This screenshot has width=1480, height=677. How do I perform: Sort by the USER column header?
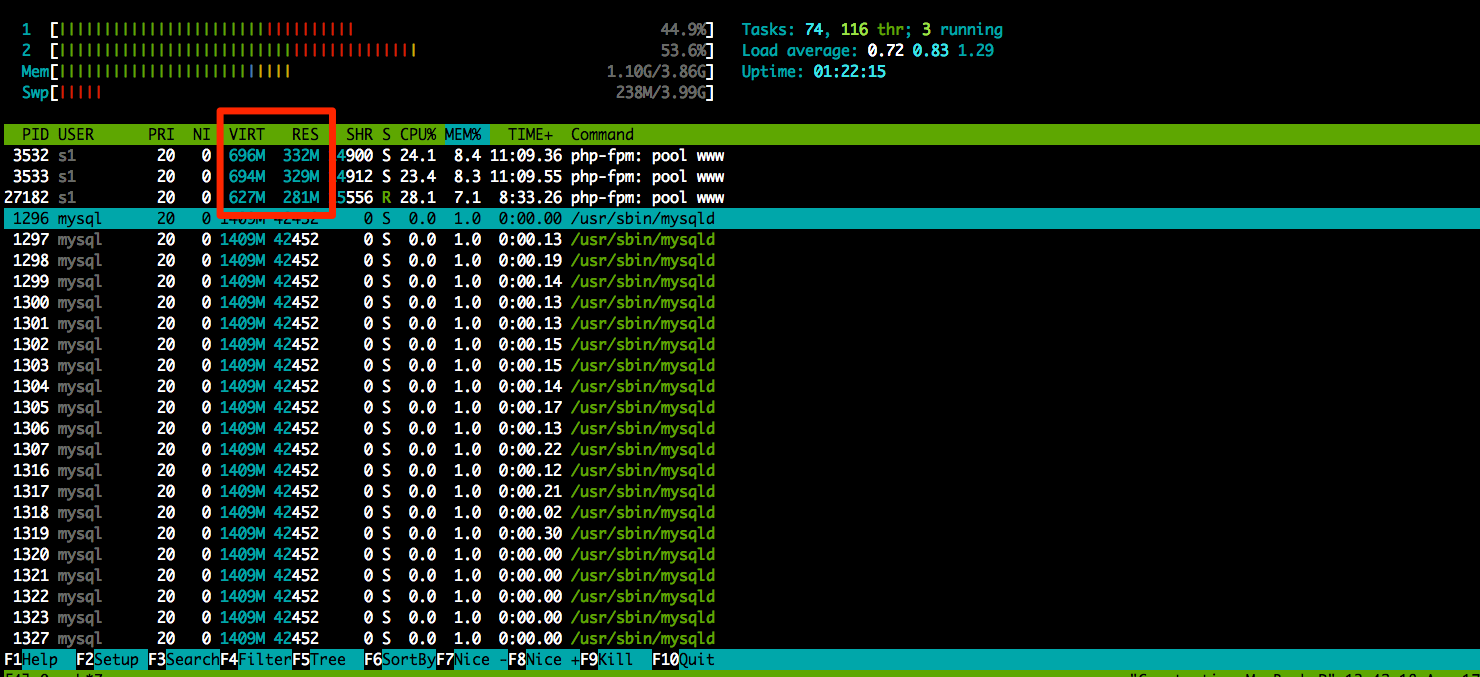click(x=76, y=134)
